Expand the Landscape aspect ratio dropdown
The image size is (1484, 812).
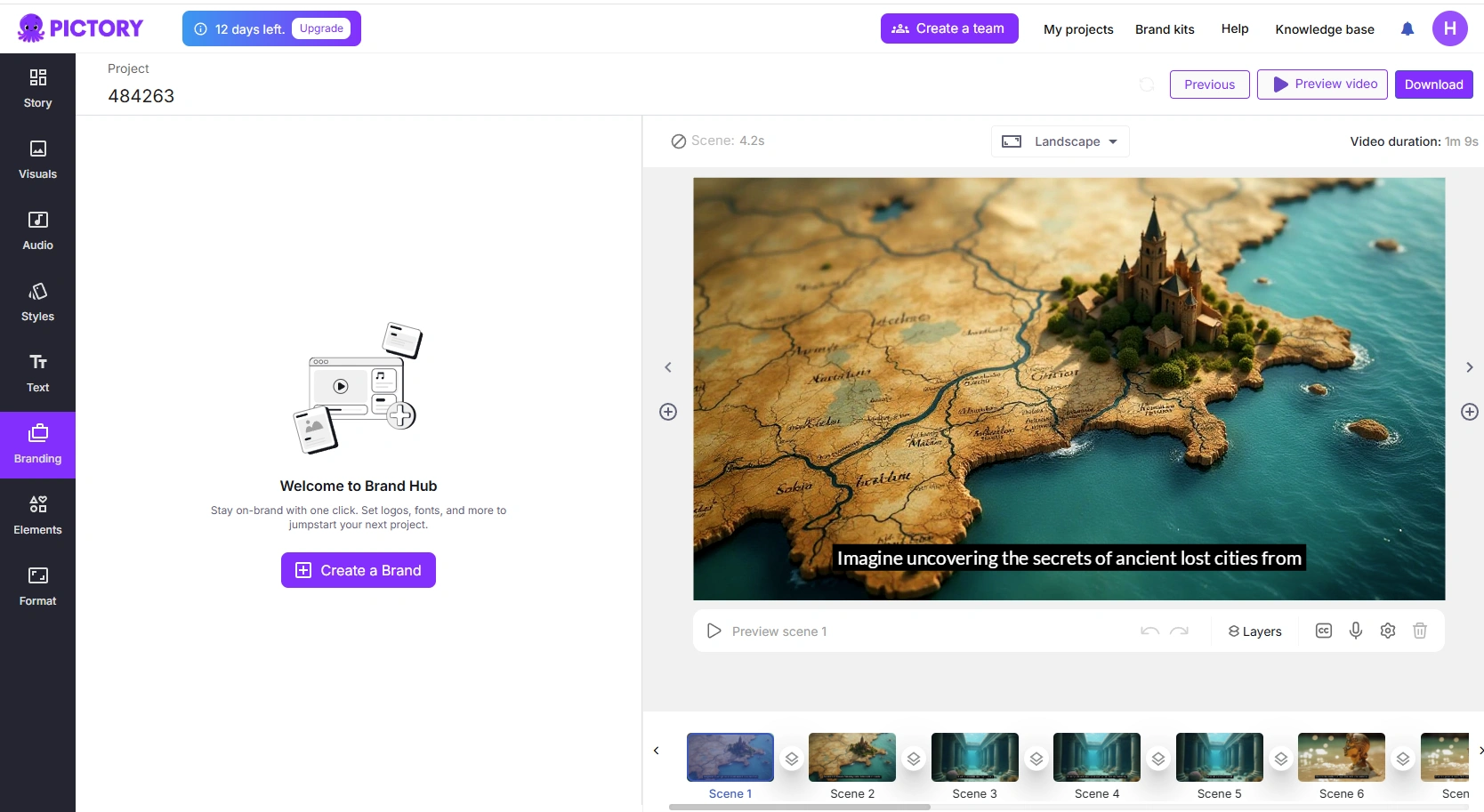click(1061, 141)
